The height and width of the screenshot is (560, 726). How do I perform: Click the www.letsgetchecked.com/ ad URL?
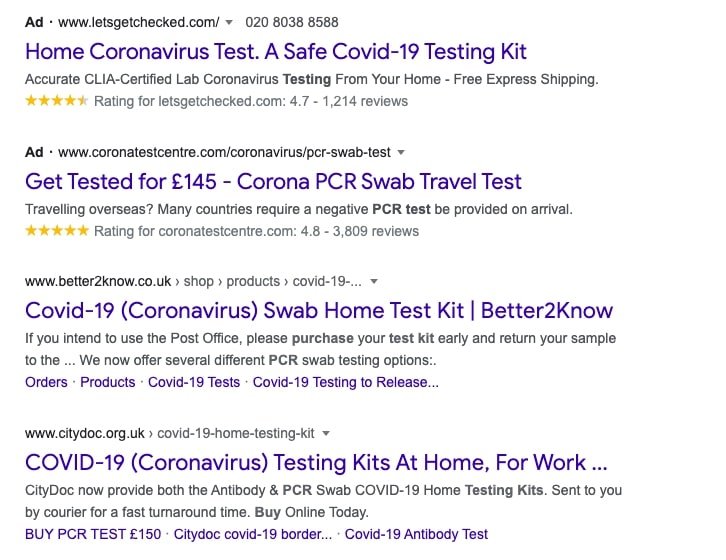138,22
